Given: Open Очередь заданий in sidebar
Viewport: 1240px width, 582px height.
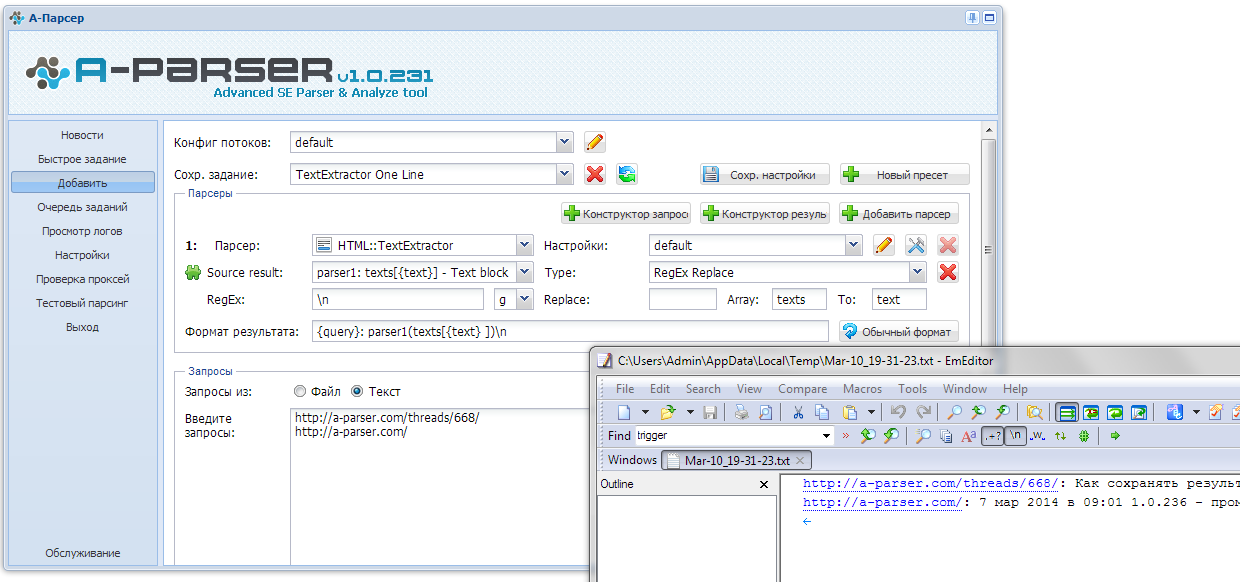Looking at the screenshot, I should pos(82,207).
